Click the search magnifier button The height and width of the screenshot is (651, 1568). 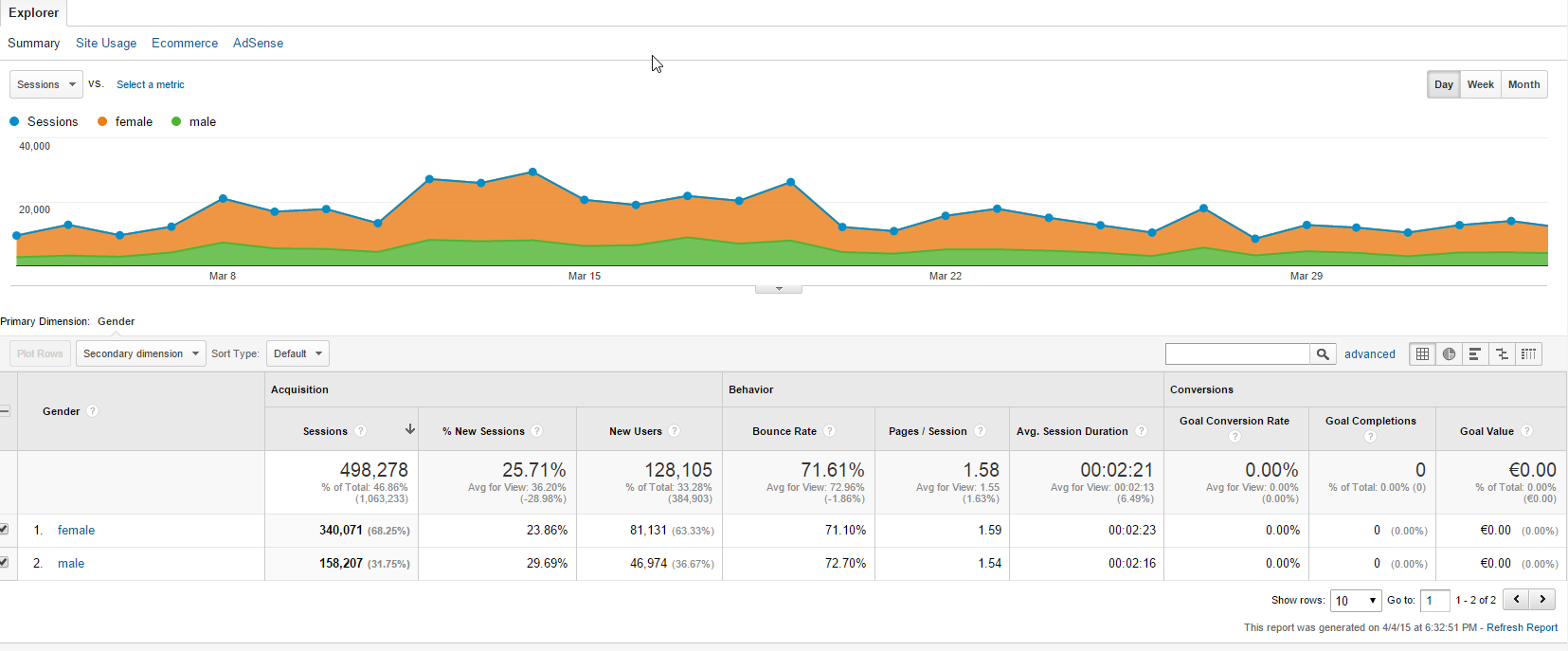[1323, 353]
